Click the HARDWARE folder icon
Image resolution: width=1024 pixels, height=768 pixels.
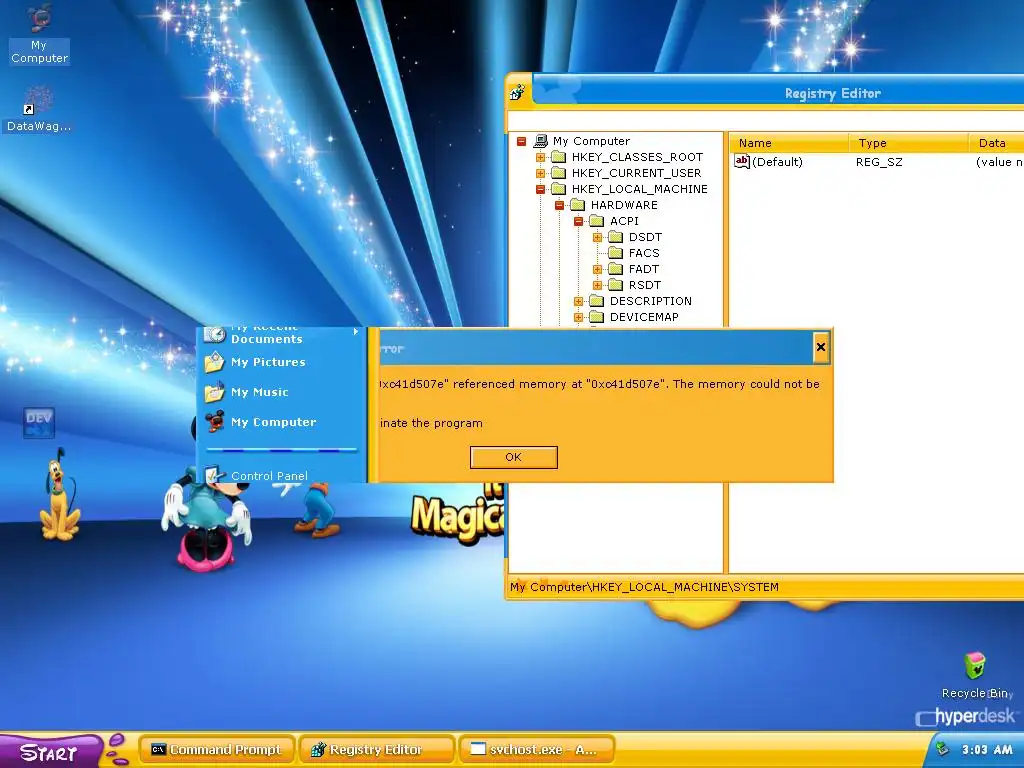[x=577, y=205]
